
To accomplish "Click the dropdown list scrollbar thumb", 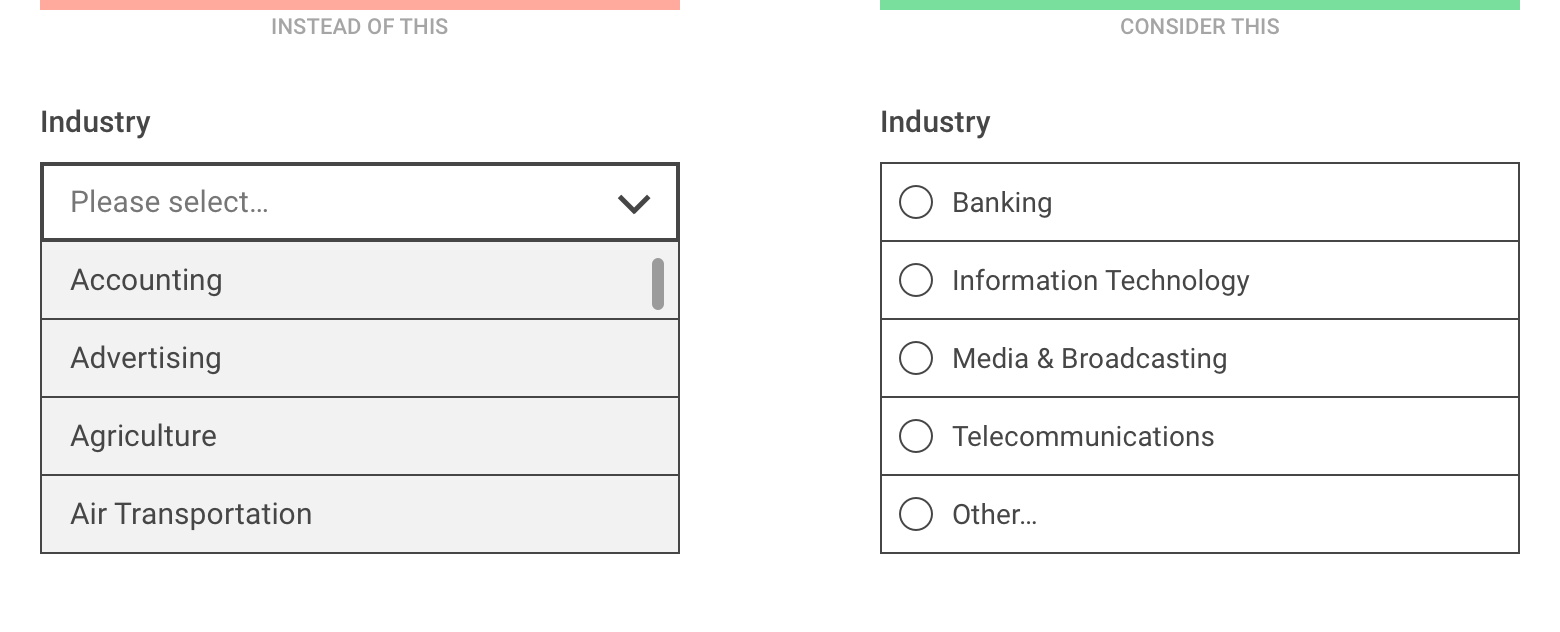I will (658, 284).
